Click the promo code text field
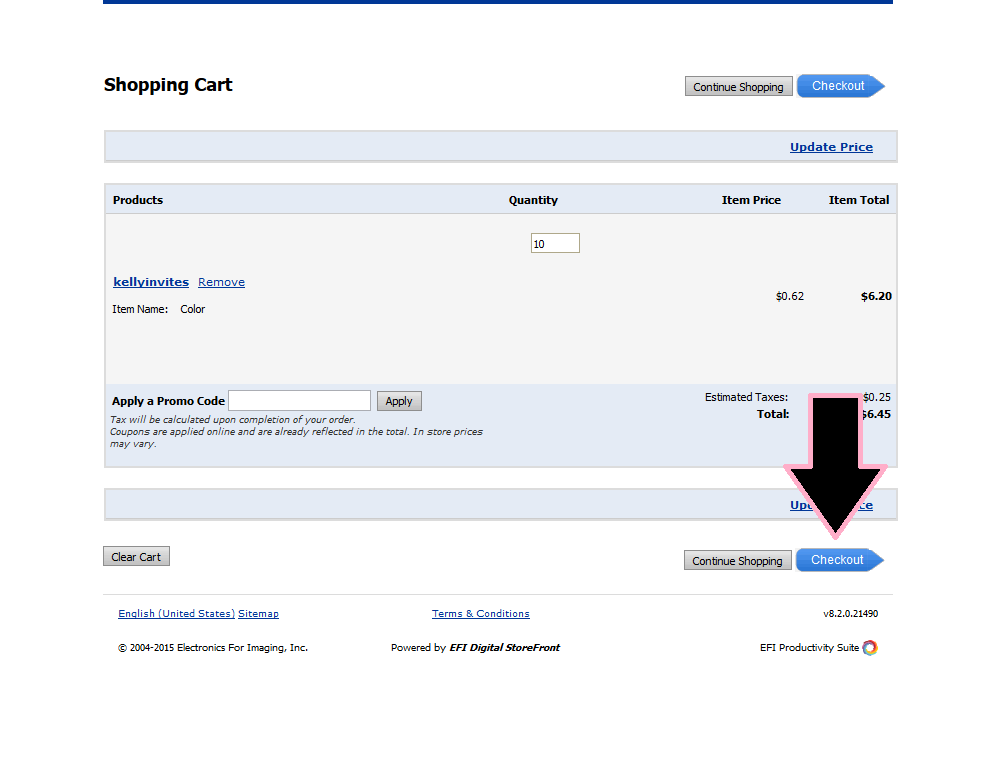 (x=299, y=401)
